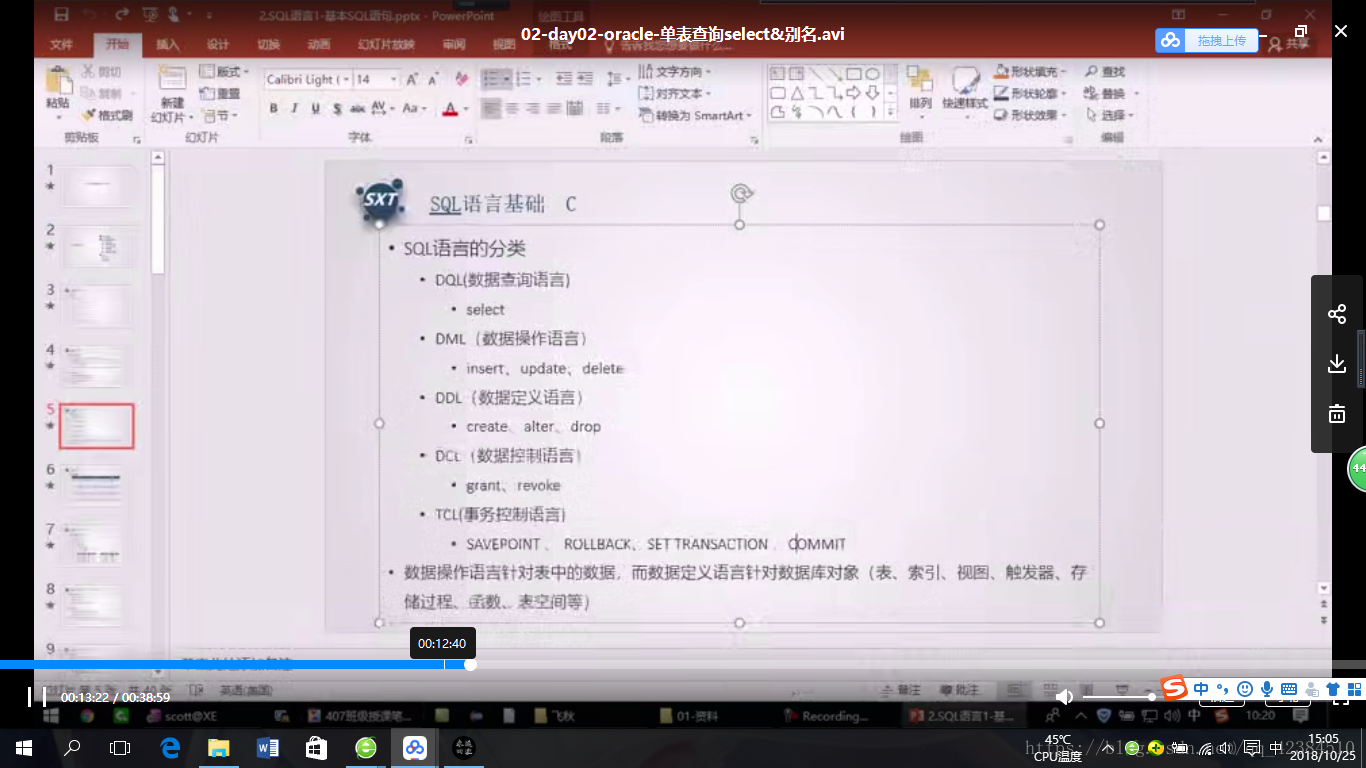This screenshot has height=768, width=1366.
Task: Switch to the Animations (动画) tab
Action: [x=318, y=45]
